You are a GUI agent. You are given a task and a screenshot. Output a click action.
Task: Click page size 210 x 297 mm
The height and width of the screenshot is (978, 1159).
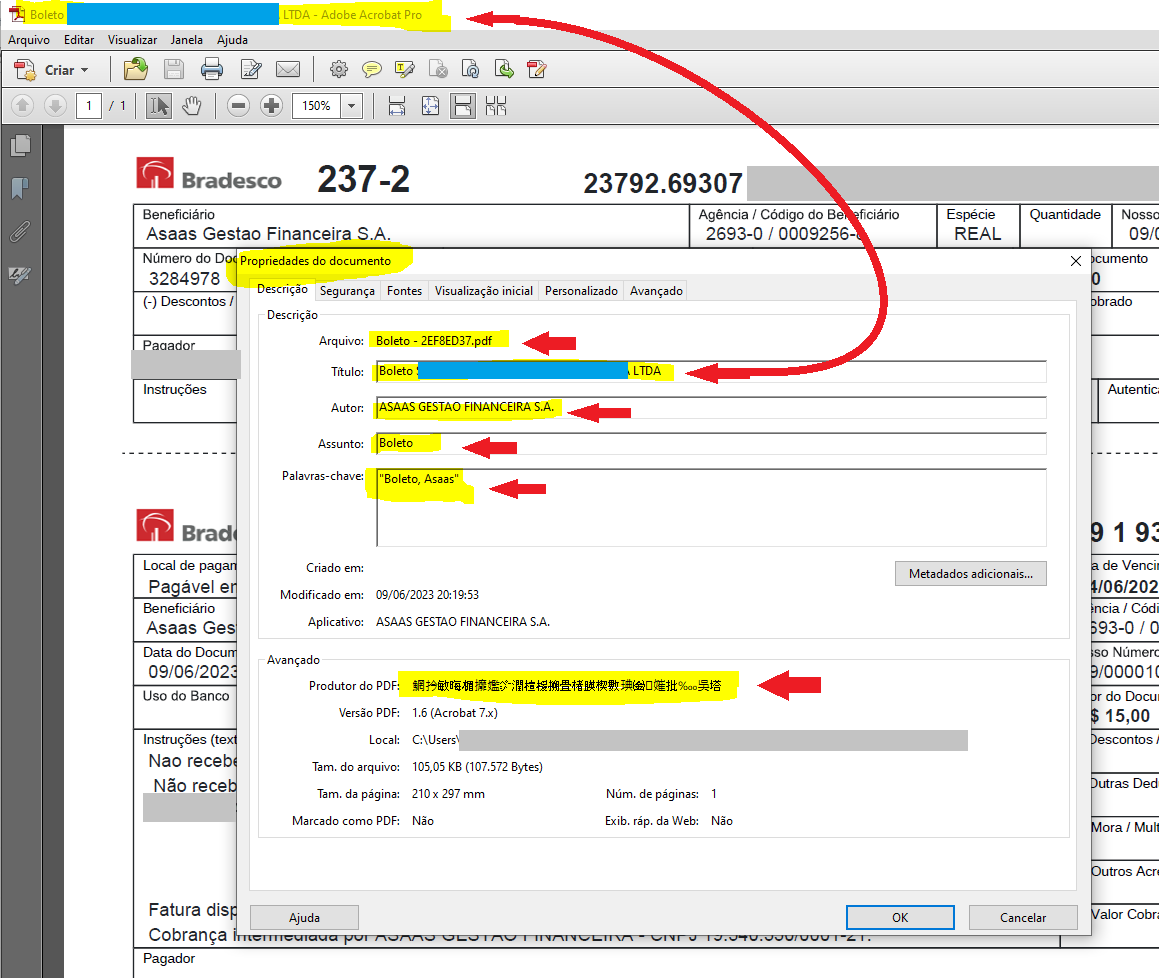pyautogui.click(x=448, y=794)
